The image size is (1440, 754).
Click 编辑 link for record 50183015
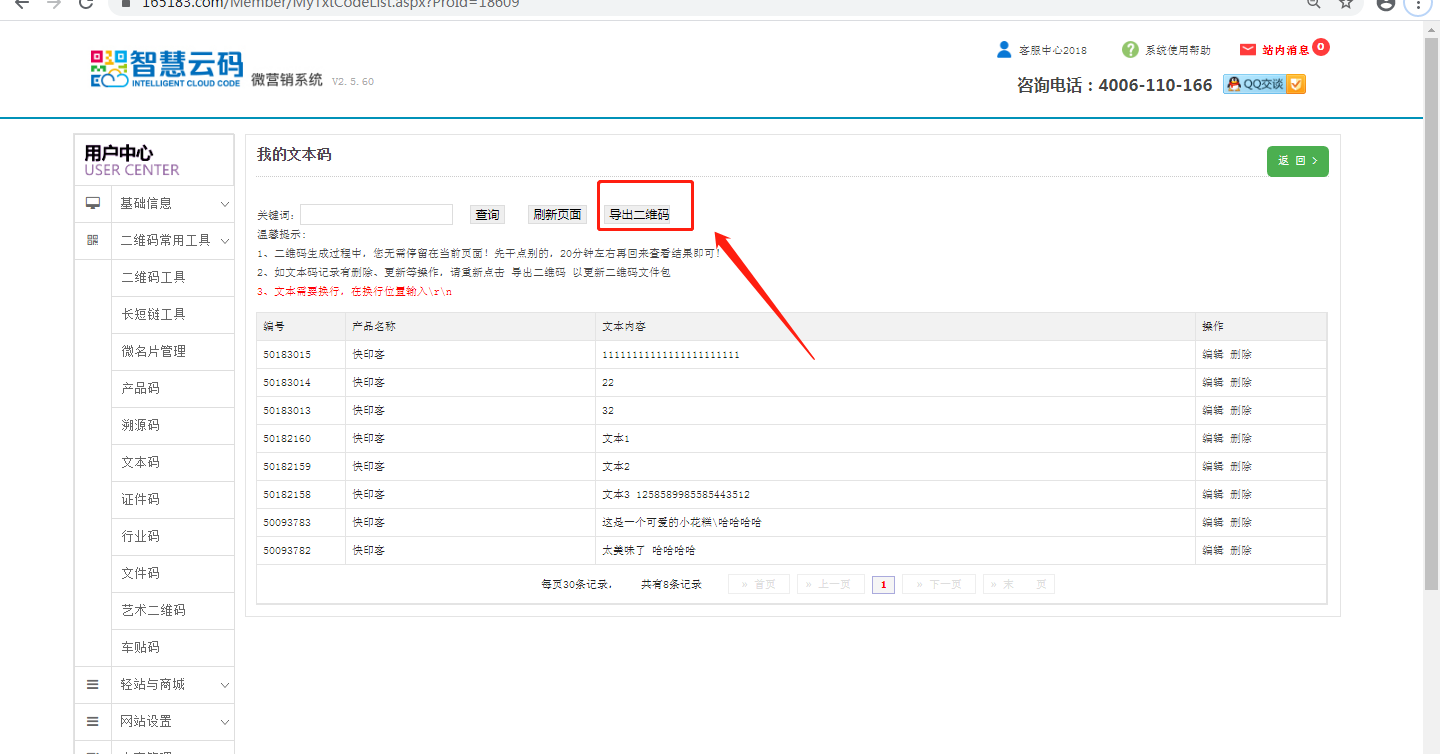coord(1212,354)
